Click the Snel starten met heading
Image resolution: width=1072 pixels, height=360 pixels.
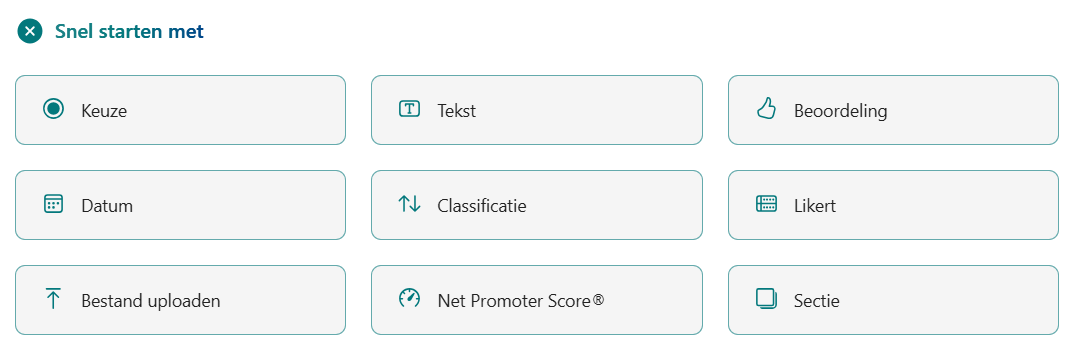coord(129,31)
